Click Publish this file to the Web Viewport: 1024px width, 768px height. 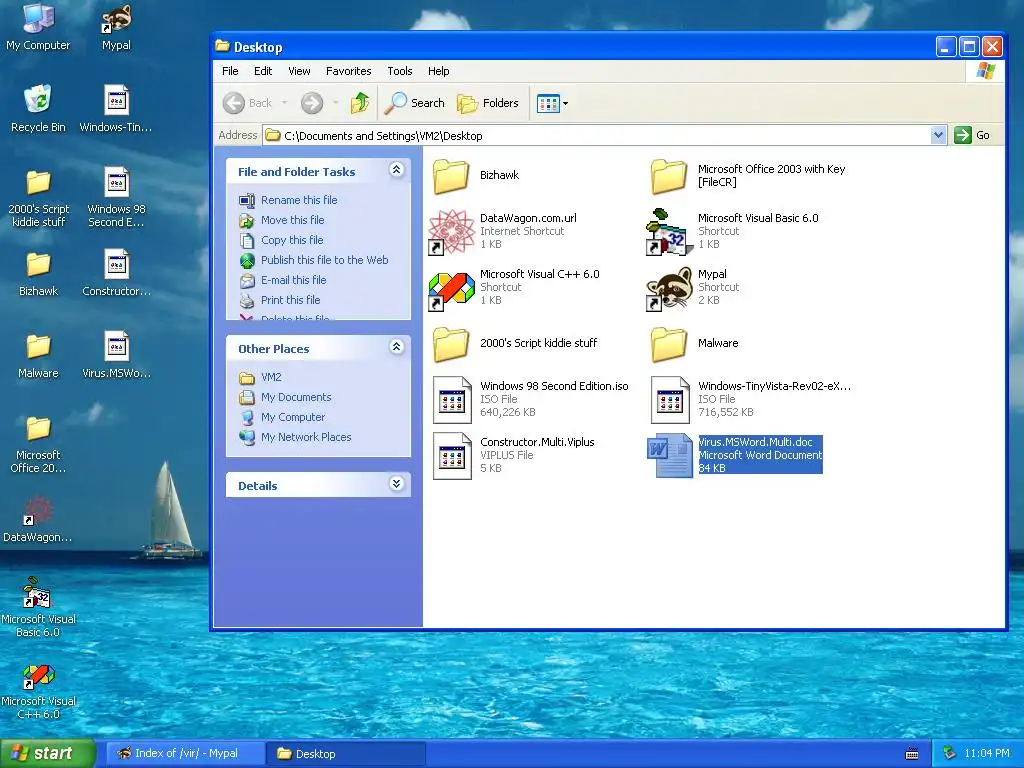click(313, 260)
